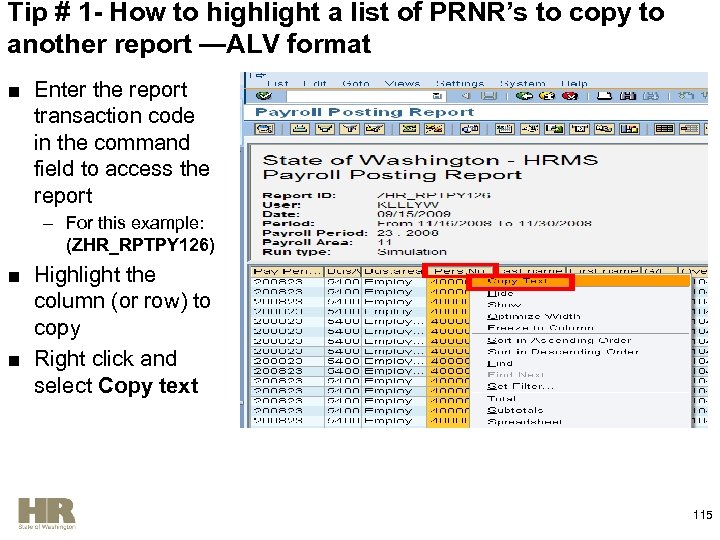Click the Print Preview icon in ALV toolbar
This screenshot has height=540, width=720.
(469, 129)
